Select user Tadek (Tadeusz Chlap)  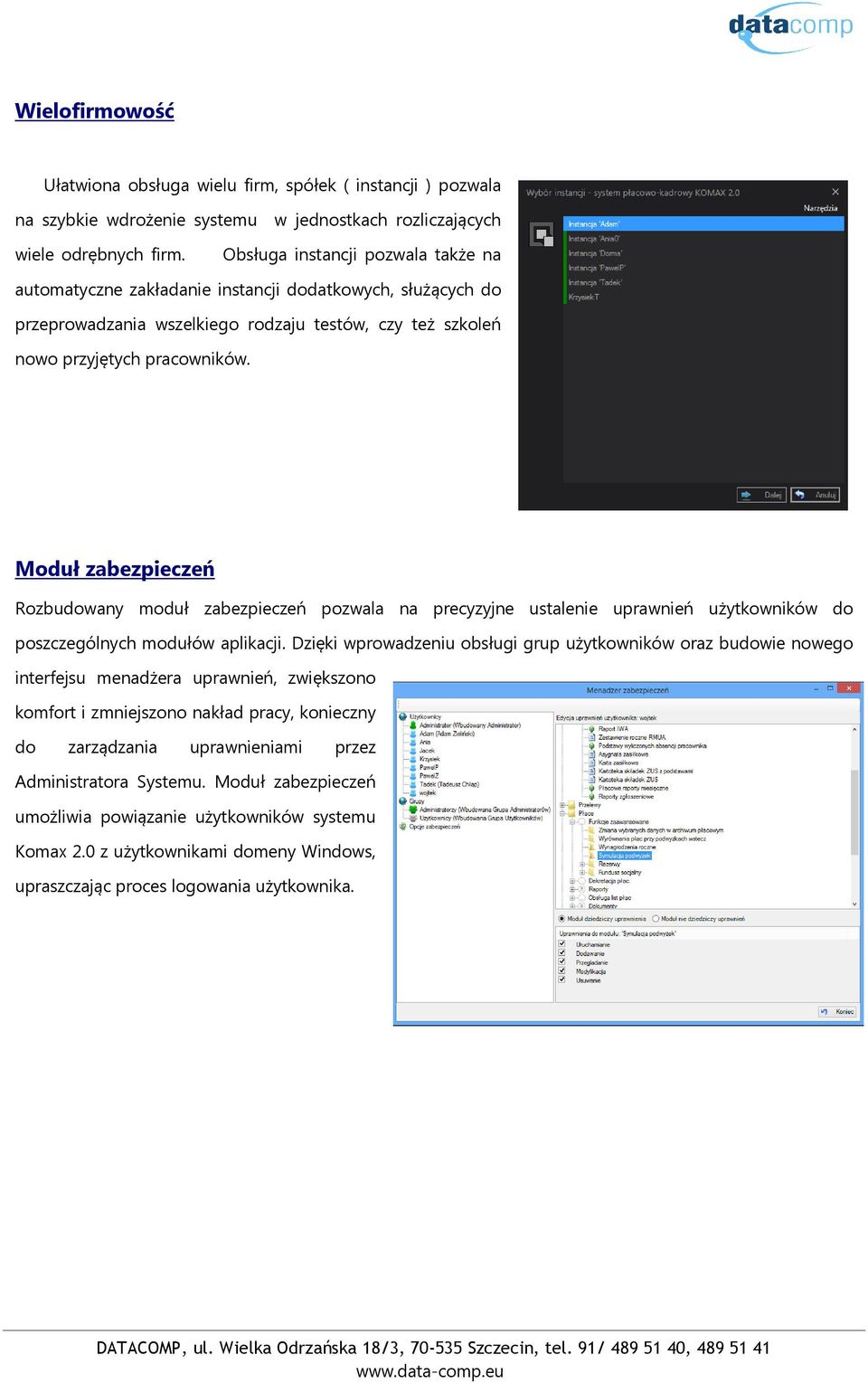pyautogui.click(x=449, y=784)
